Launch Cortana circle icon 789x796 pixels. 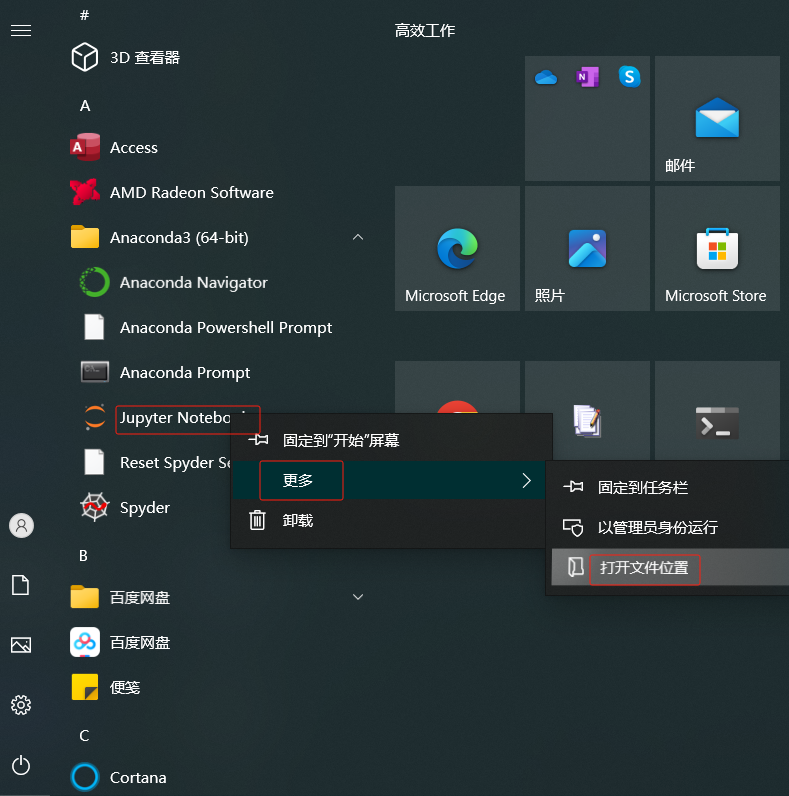pos(85,777)
